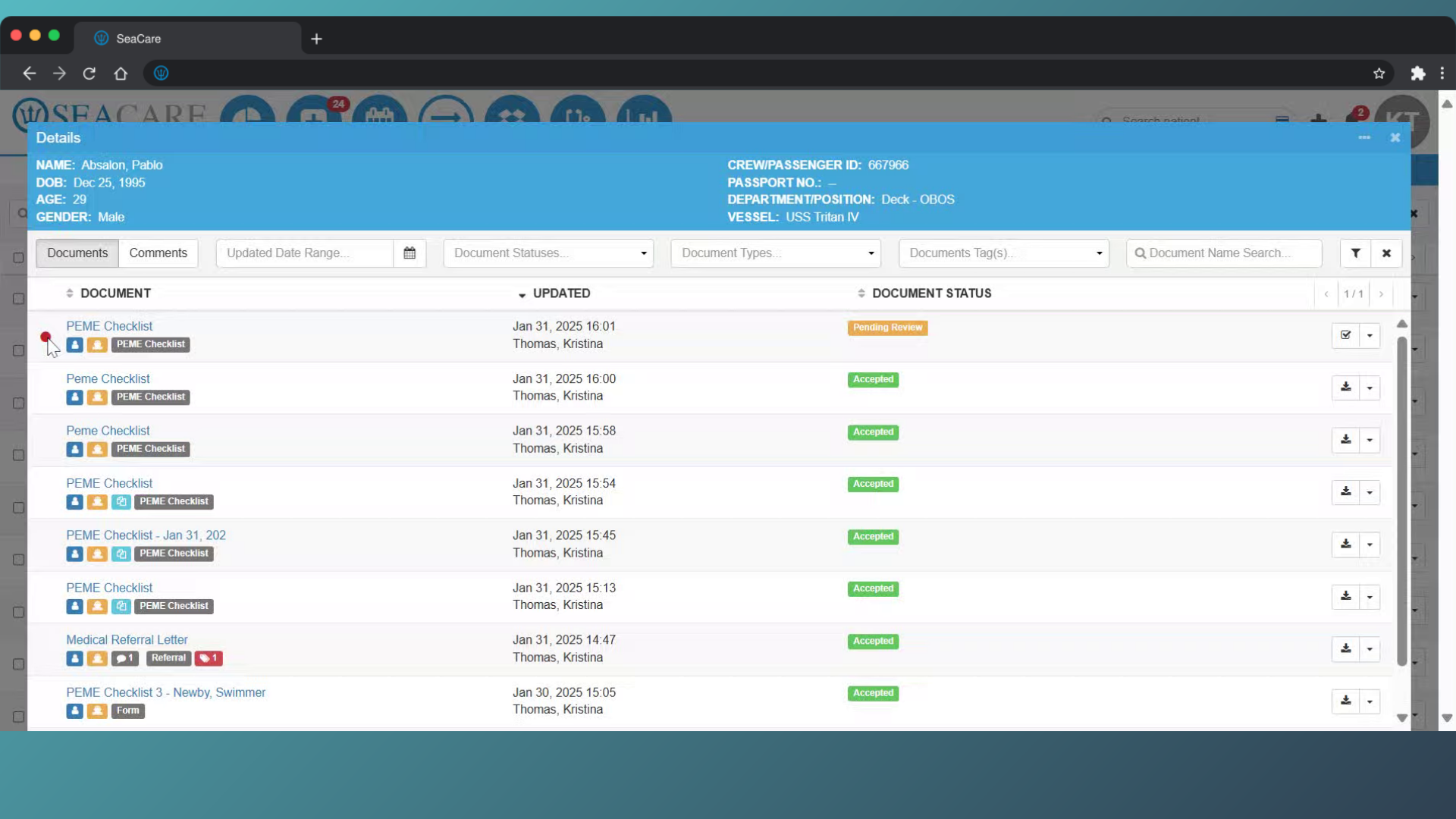The width and height of the screenshot is (1456, 819).
Task: Click the blue user icon under Medical Referral Letter
Action: [x=74, y=658]
